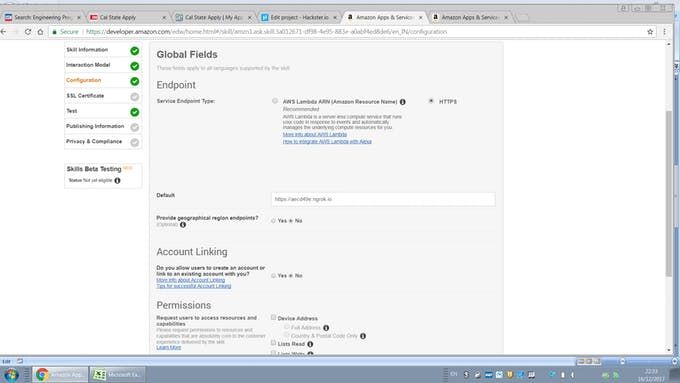680x383 pixels.
Task: Open Tips for successful Account Linking link
Action: (194, 286)
